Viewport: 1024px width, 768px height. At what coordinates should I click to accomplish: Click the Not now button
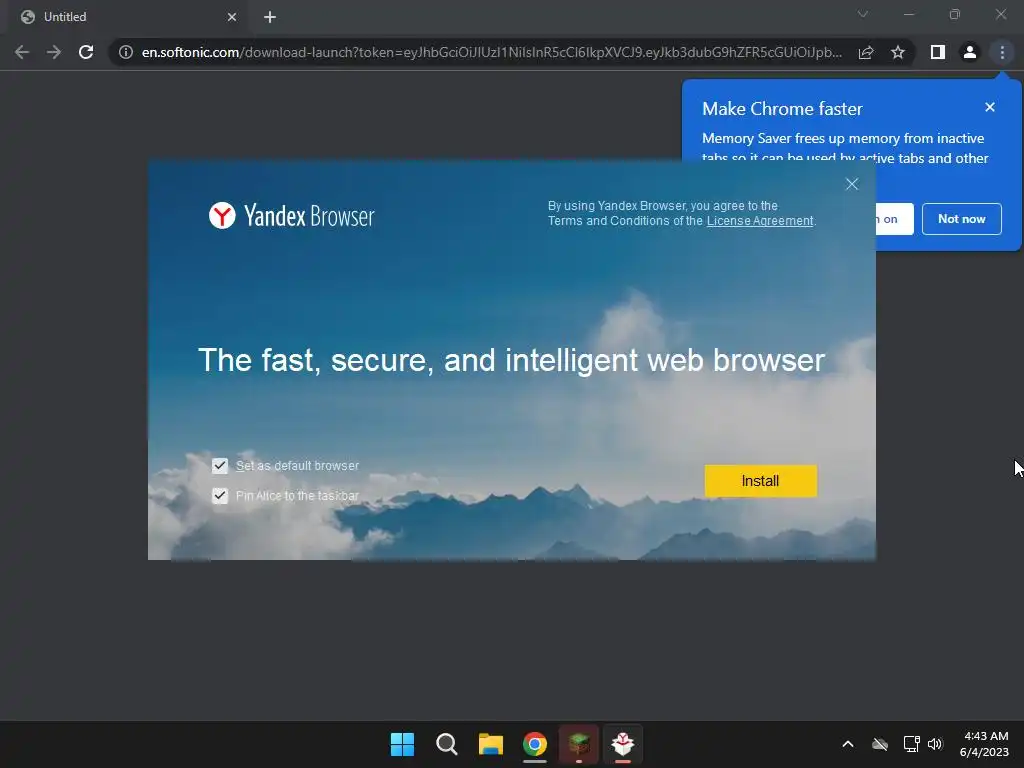tap(961, 219)
